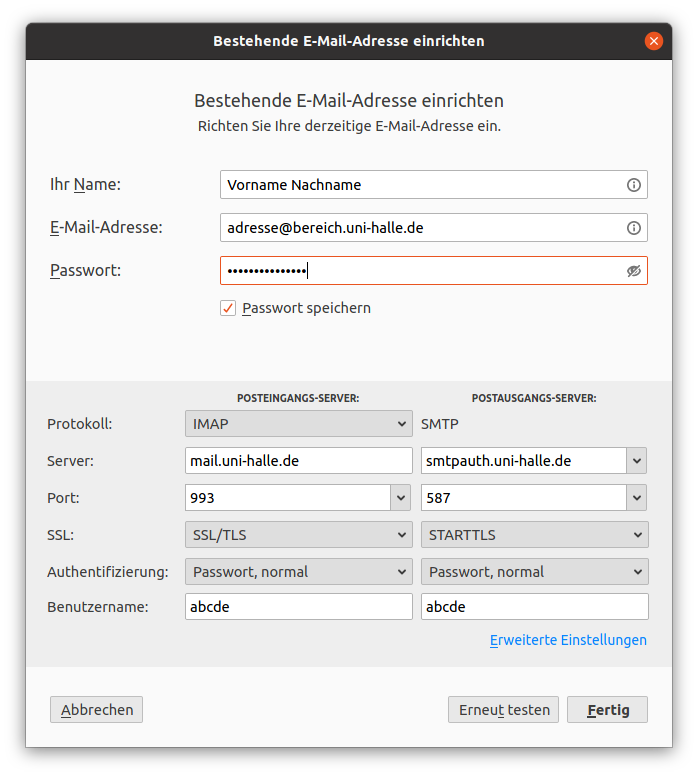Screen dimensions: 698x776
Task: Close the dialog with the orange X
Action: point(653,41)
